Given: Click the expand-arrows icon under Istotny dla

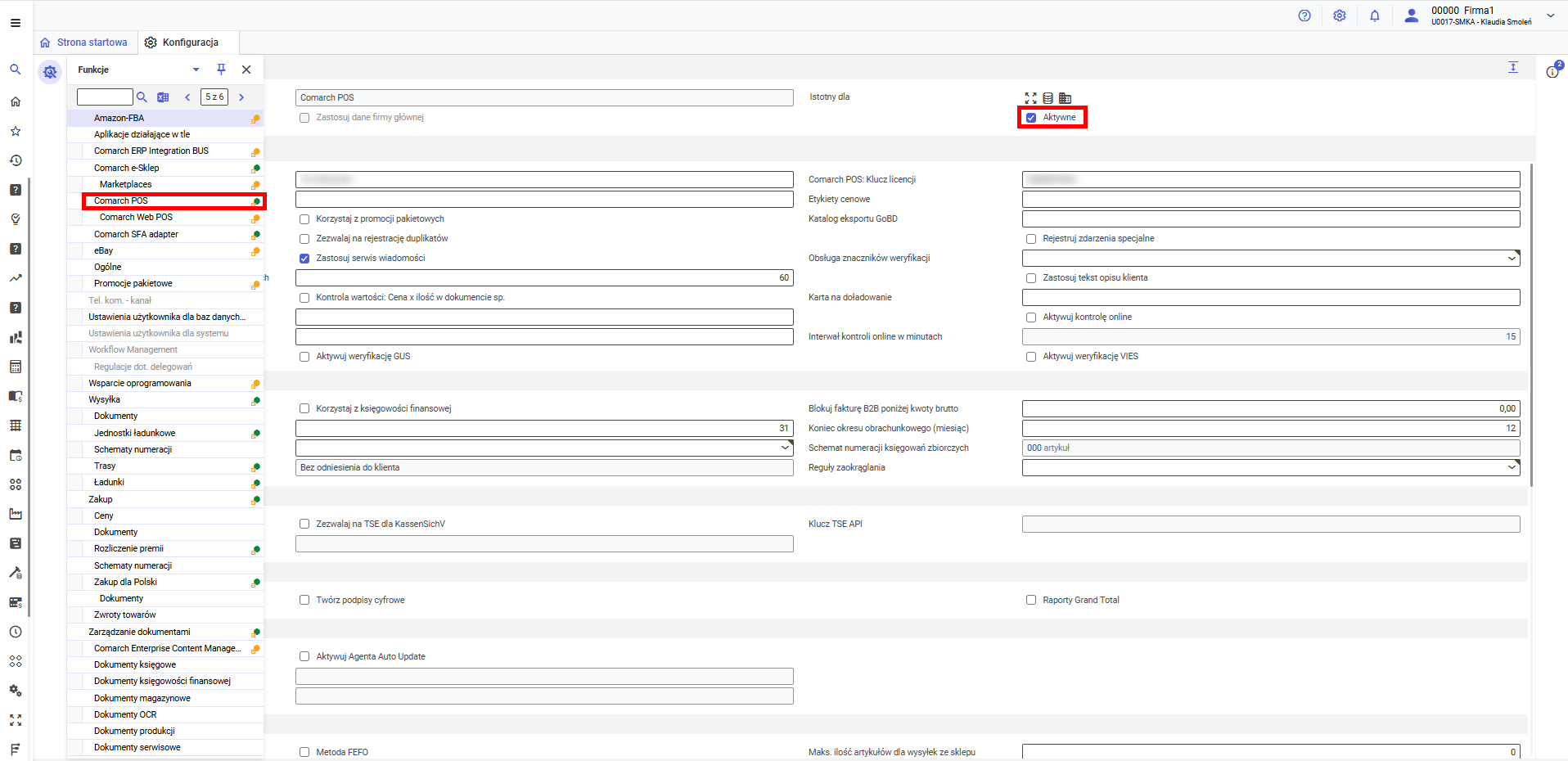Looking at the screenshot, I should (x=1030, y=98).
